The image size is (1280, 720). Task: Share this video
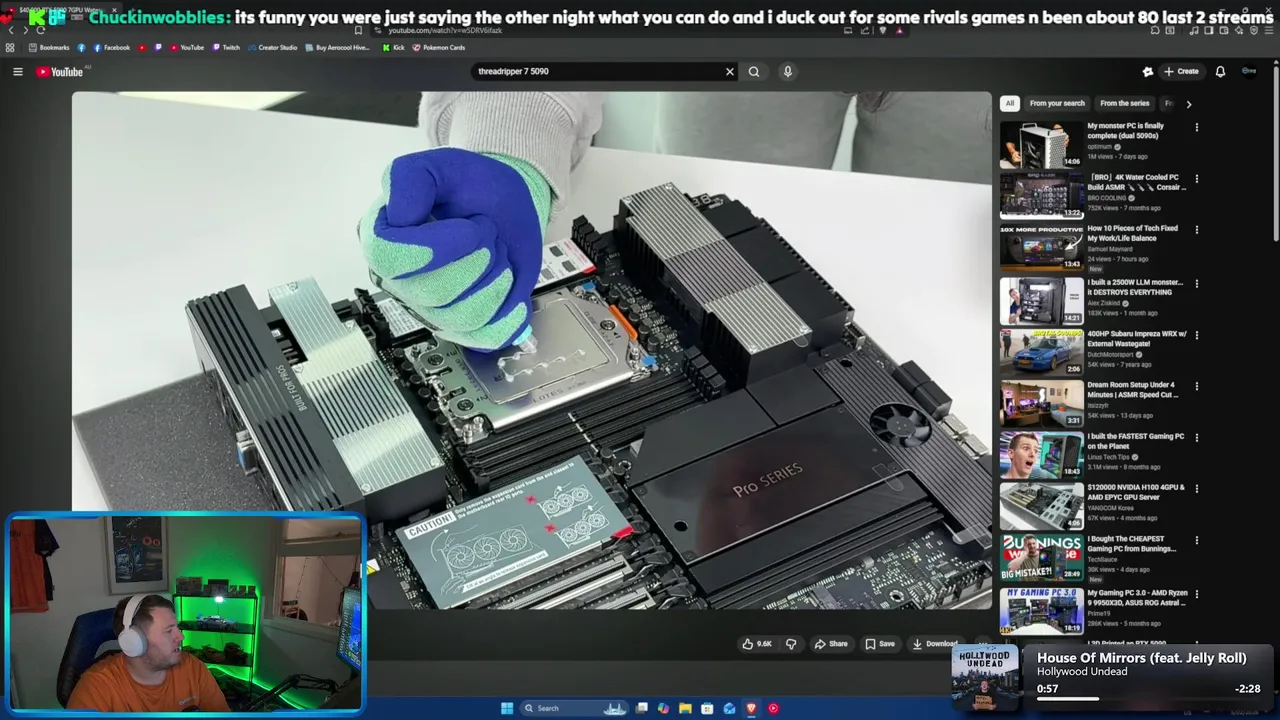click(x=831, y=644)
